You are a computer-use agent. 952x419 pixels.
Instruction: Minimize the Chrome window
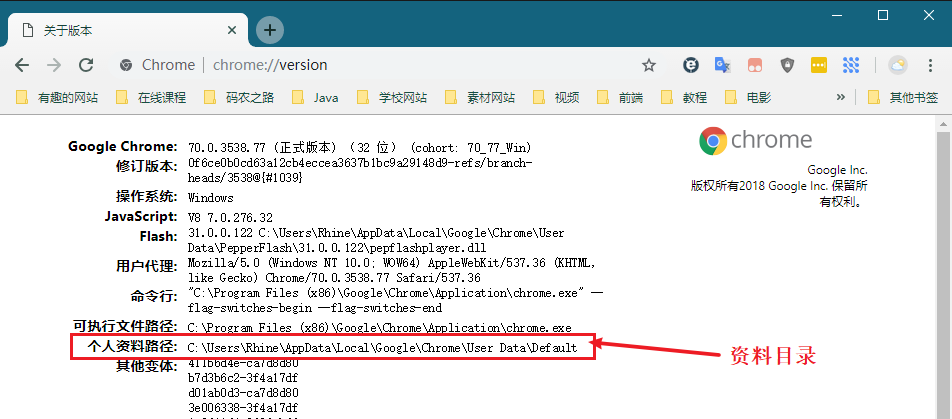[x=837, y=15]
